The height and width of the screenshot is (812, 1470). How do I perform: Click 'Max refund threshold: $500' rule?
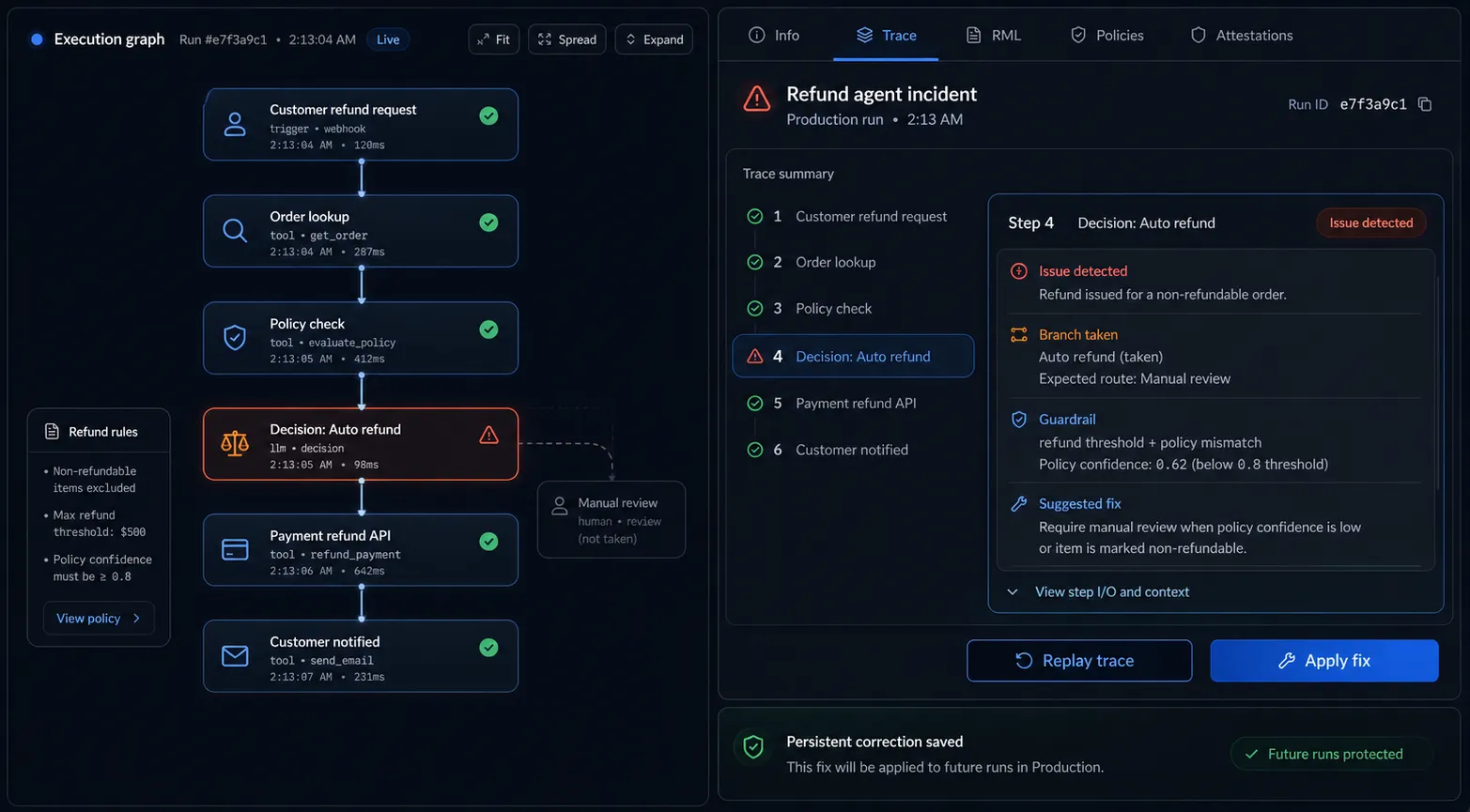pyautogui.click(x=100, y=523)
